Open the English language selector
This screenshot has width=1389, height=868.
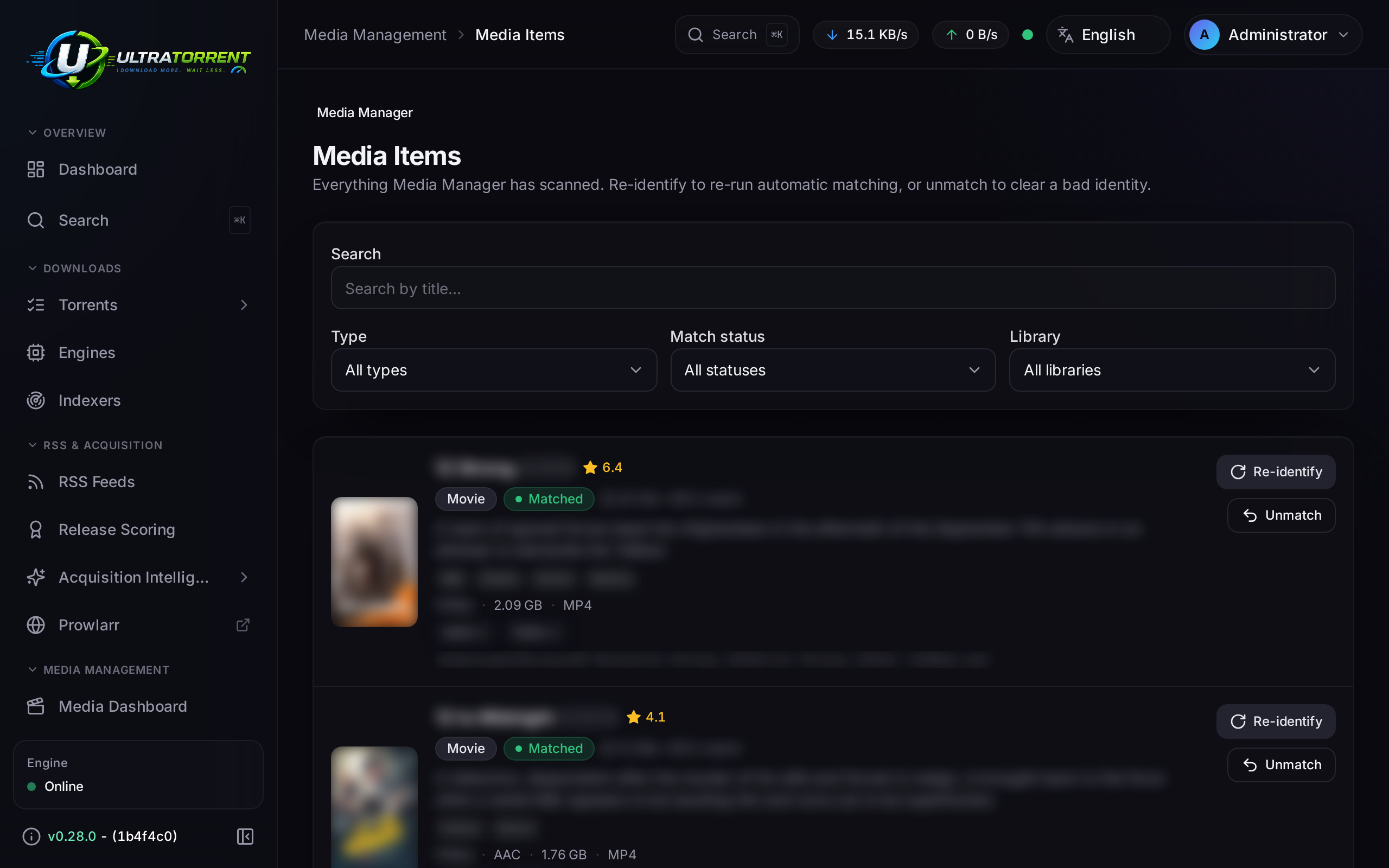pos(1108,34)
